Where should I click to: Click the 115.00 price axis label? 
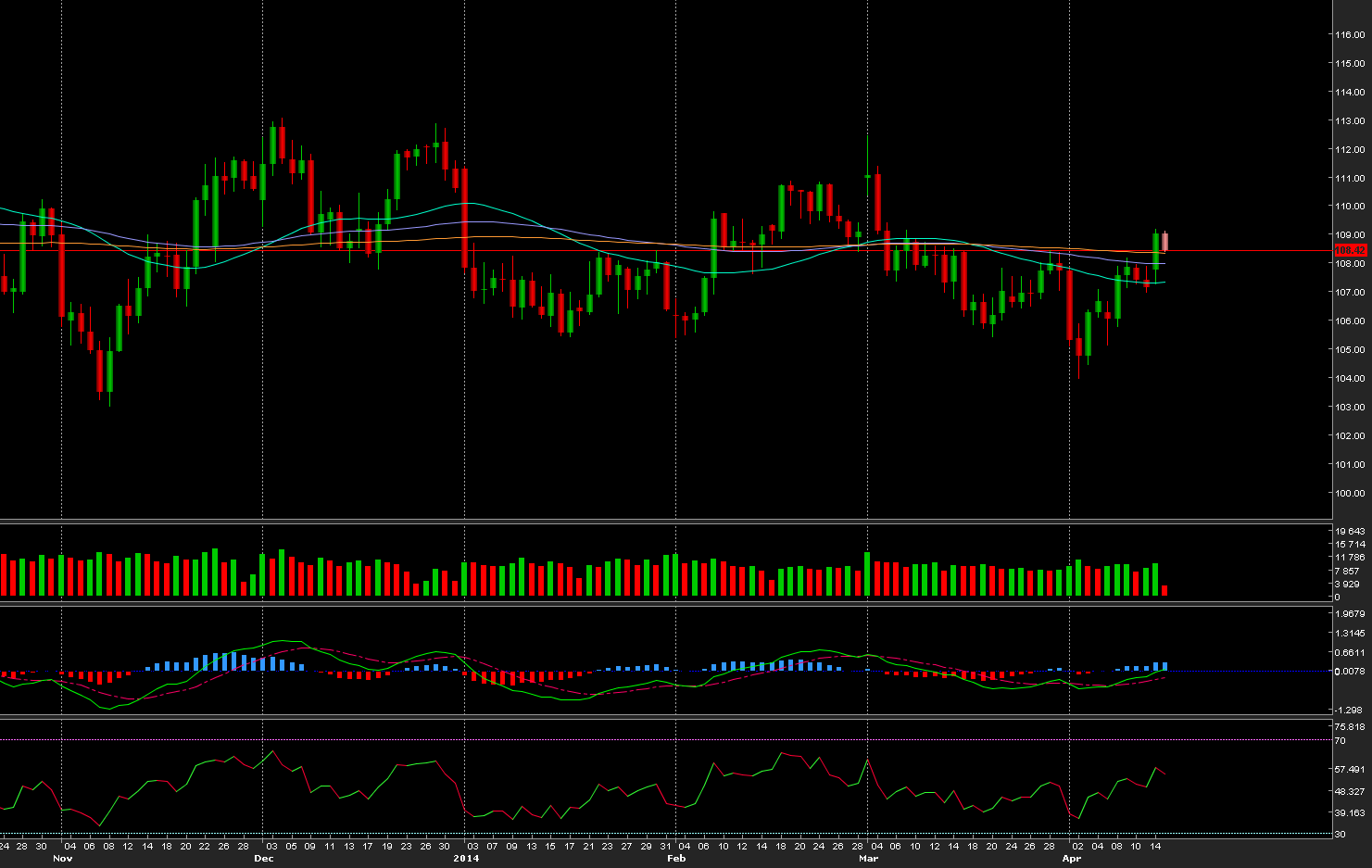1350,63
